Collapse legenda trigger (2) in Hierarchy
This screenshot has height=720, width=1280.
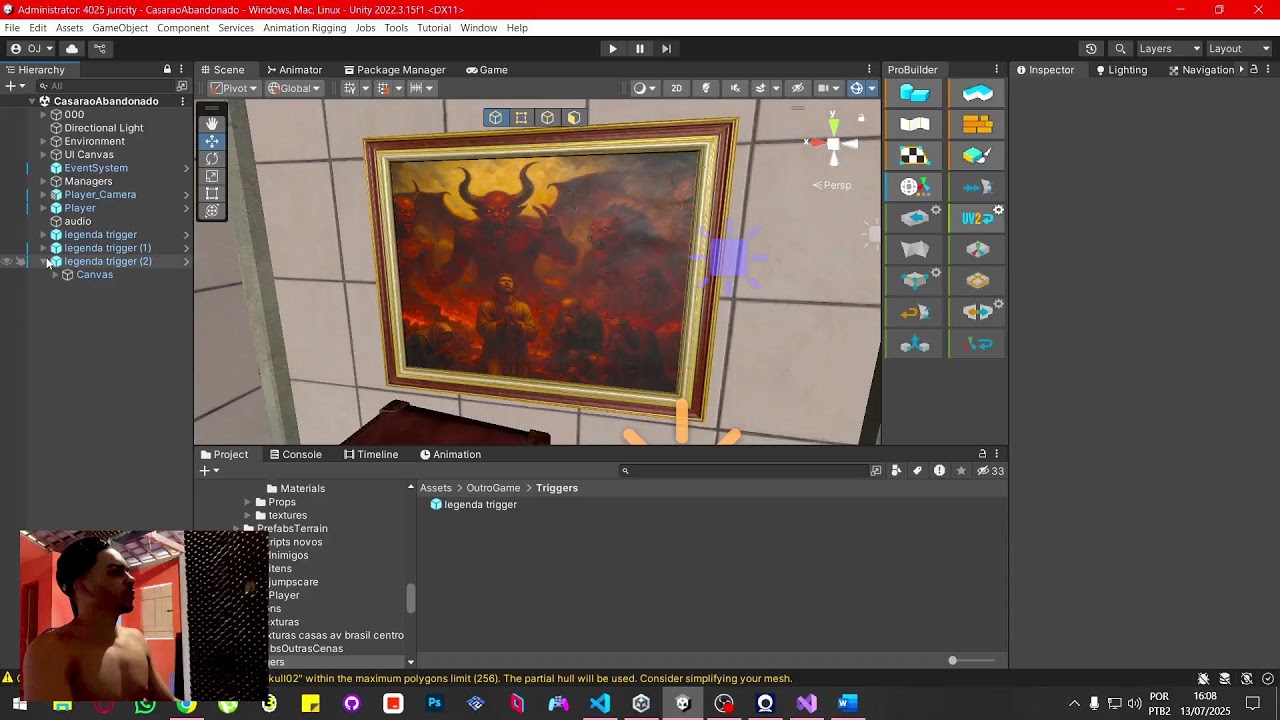click(44, 261)
